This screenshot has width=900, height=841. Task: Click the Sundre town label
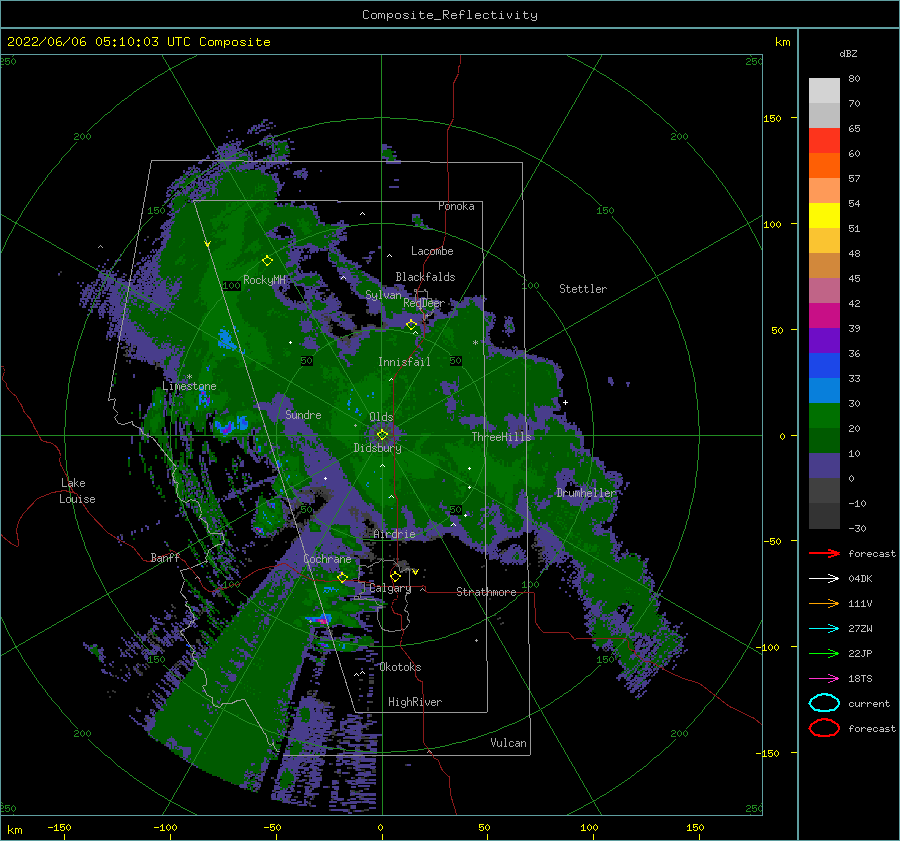(x=303, y=414)
